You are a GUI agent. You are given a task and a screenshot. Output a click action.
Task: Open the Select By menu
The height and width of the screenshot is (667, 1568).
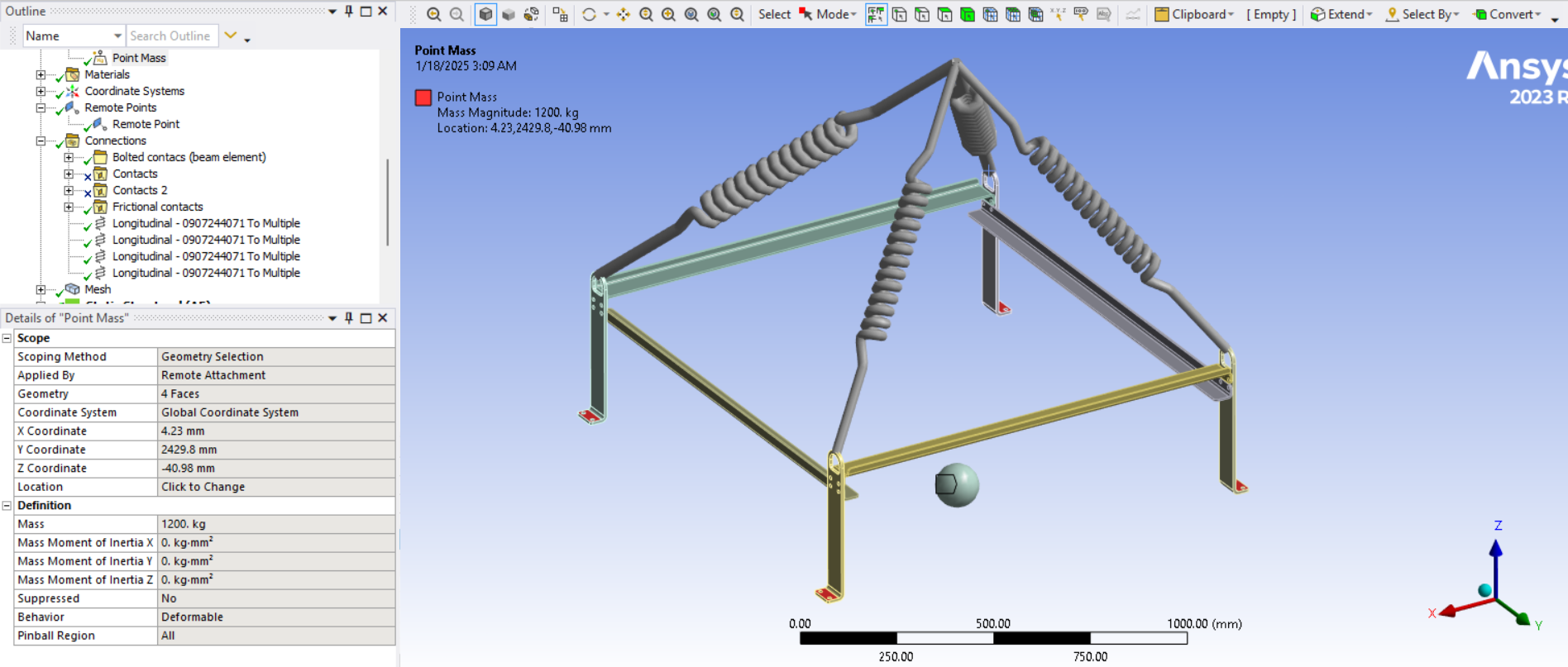(1422, 14)
